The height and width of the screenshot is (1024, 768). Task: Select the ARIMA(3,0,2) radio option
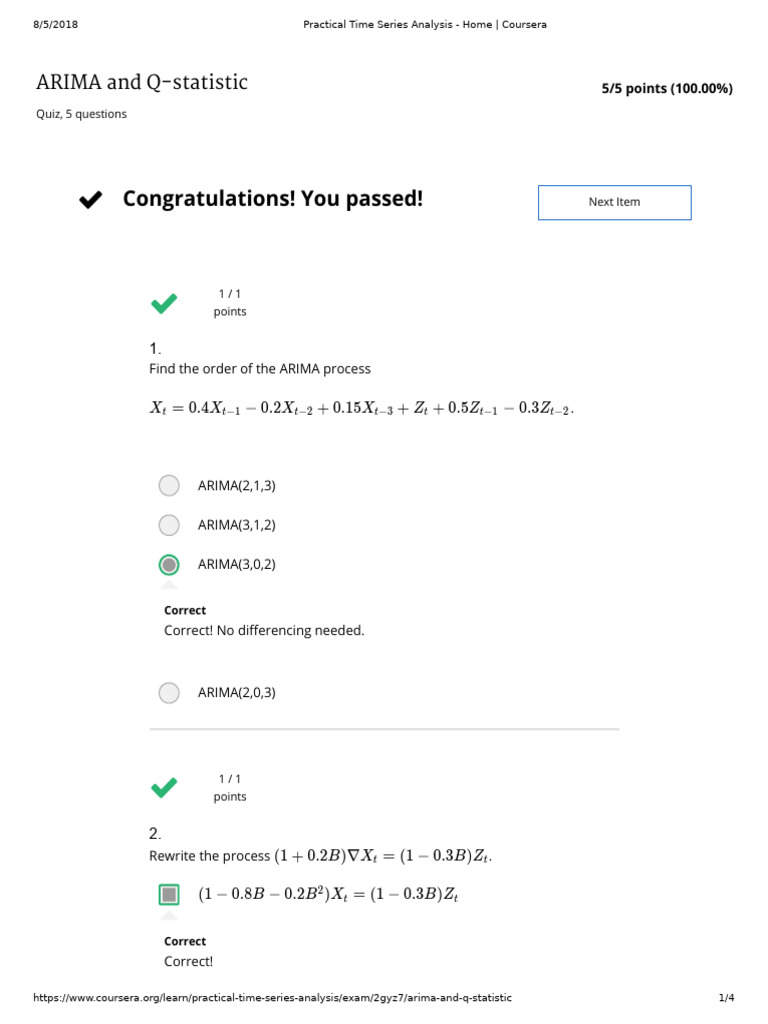pos(169,564)
